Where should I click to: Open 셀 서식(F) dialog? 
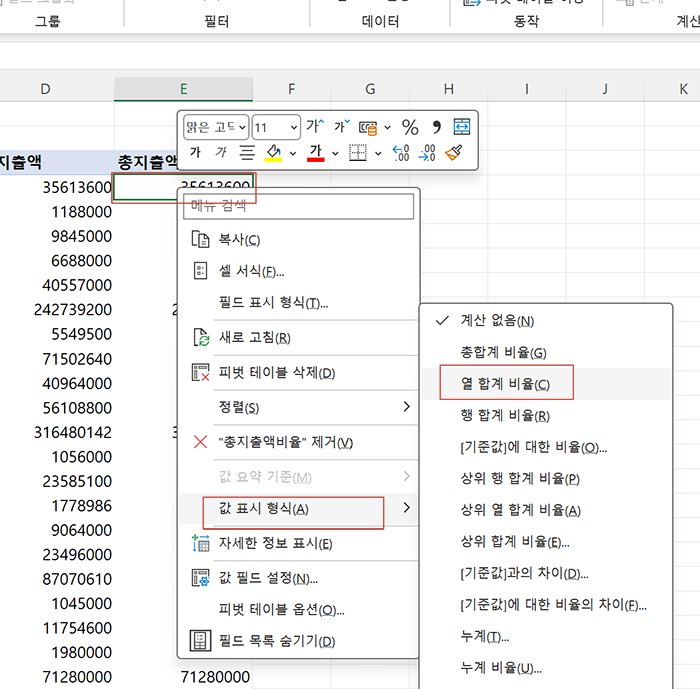298,271
